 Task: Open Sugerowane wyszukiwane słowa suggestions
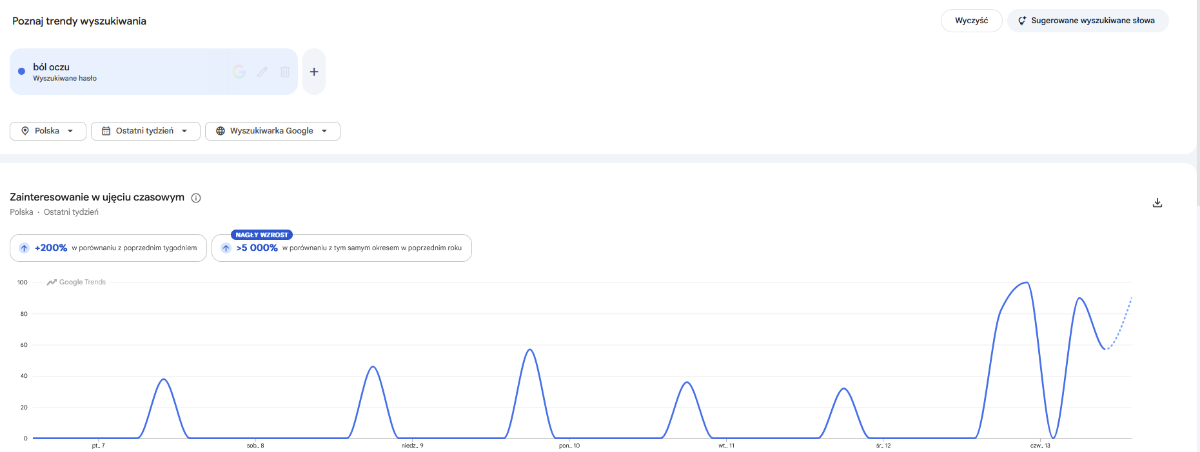point(1087,21)
